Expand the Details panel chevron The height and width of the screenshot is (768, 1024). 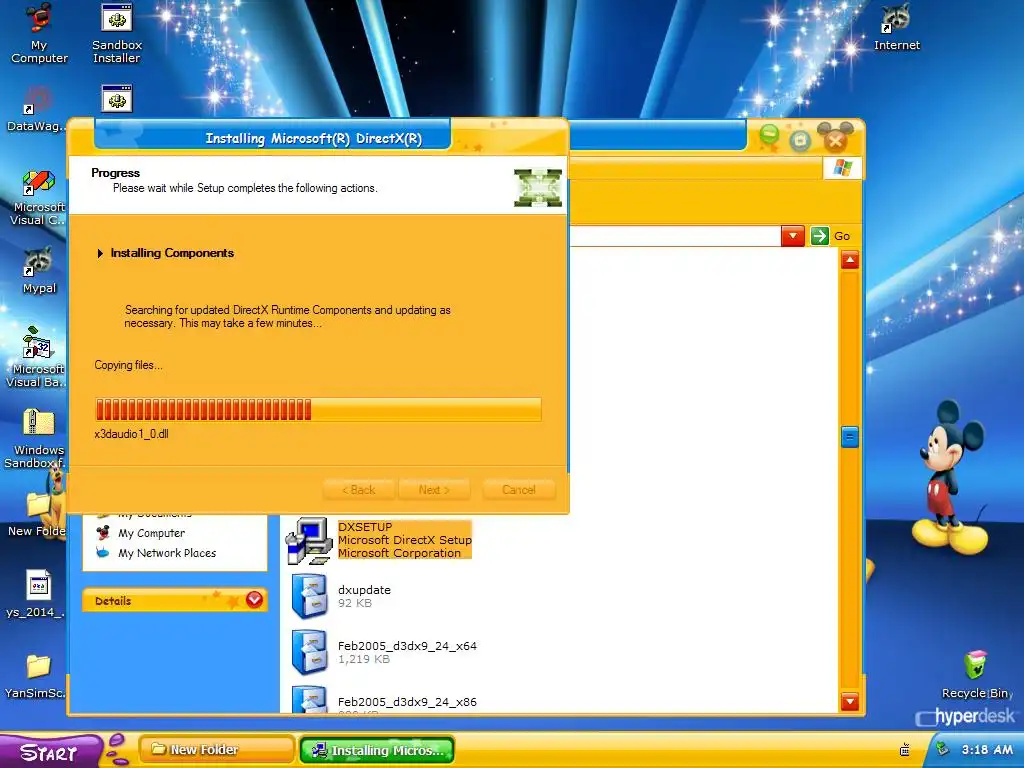(254, 600)
